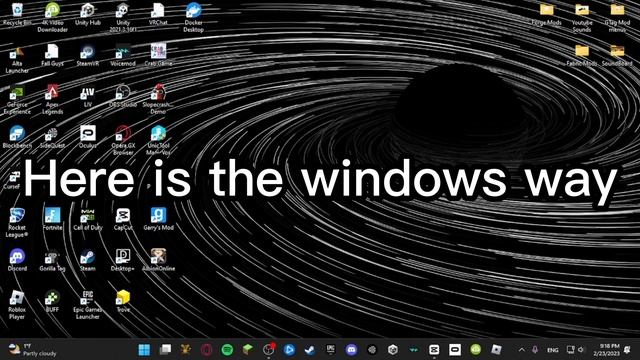Open Docker Desktop shortcut
640x360 pixels.
[193, 18]
